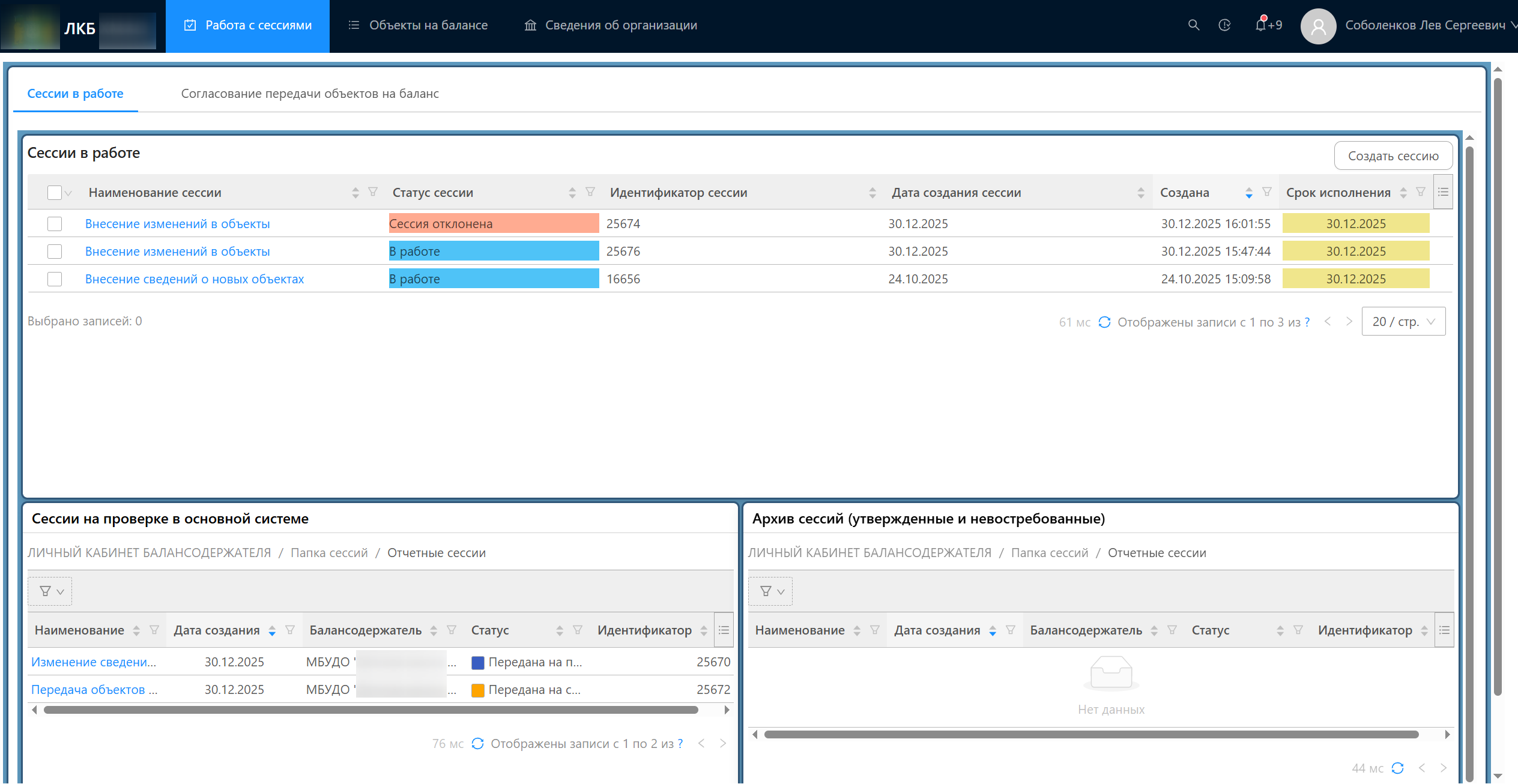This screenshot has width=1518, height=784.
Task: Toggle the select-all header checkbox
Action: 55,193
